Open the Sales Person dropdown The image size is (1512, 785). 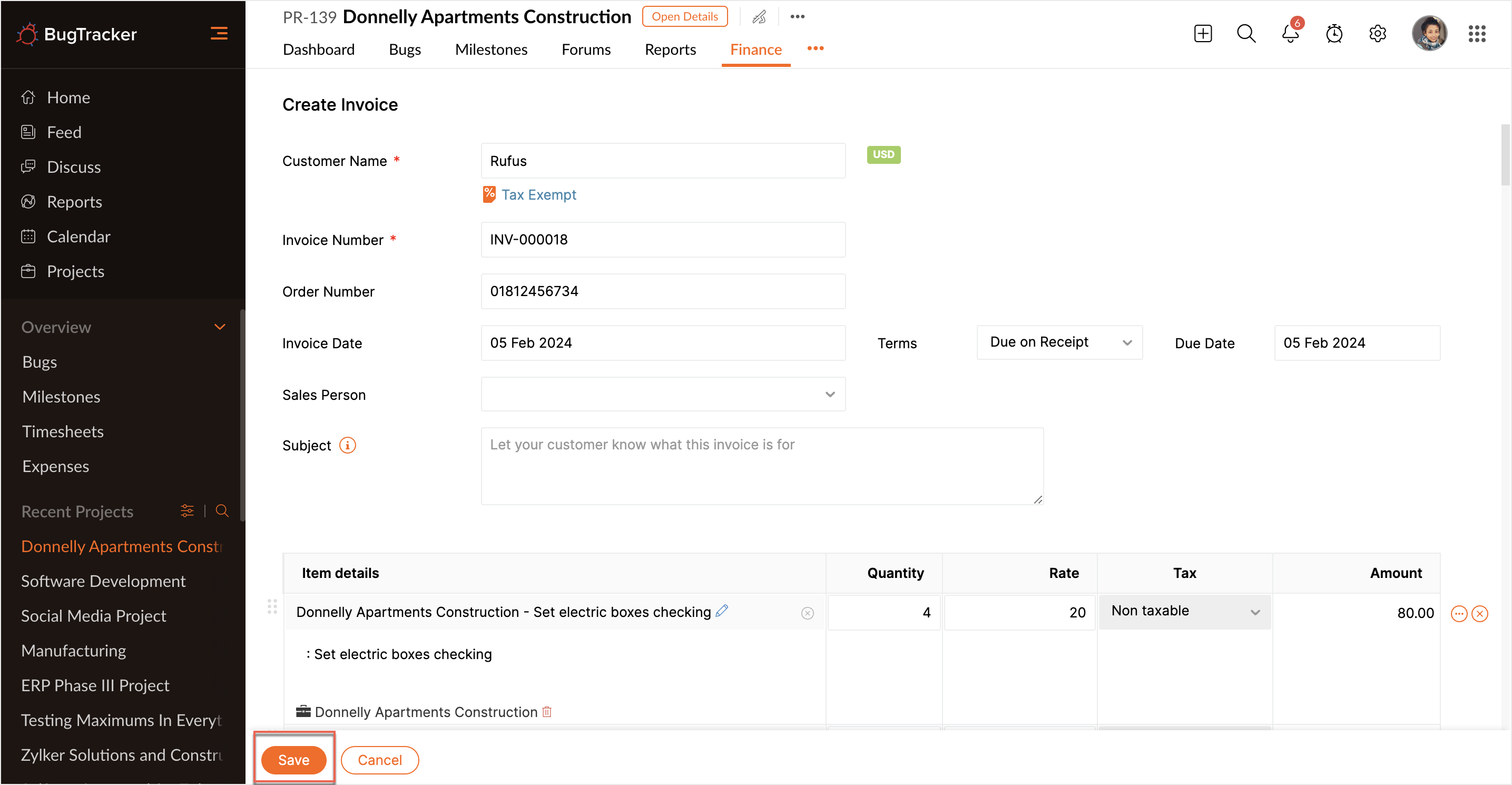coord(663,395)
